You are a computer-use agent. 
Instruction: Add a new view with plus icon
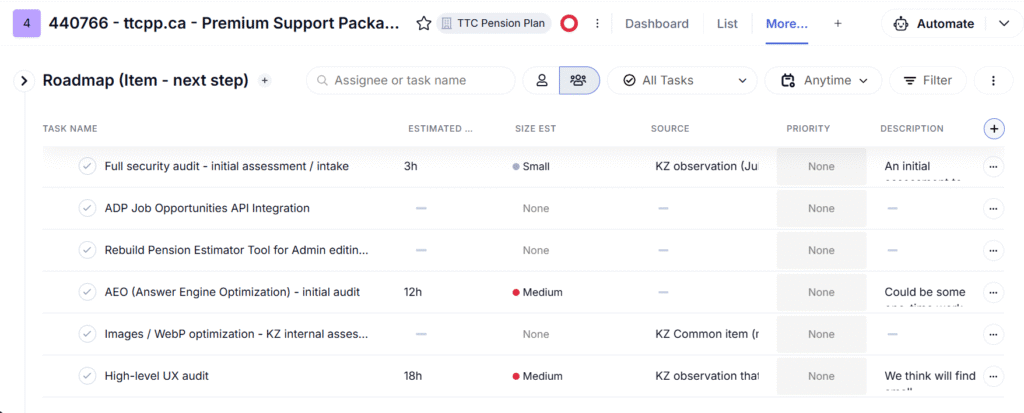[x=838, y=24]
